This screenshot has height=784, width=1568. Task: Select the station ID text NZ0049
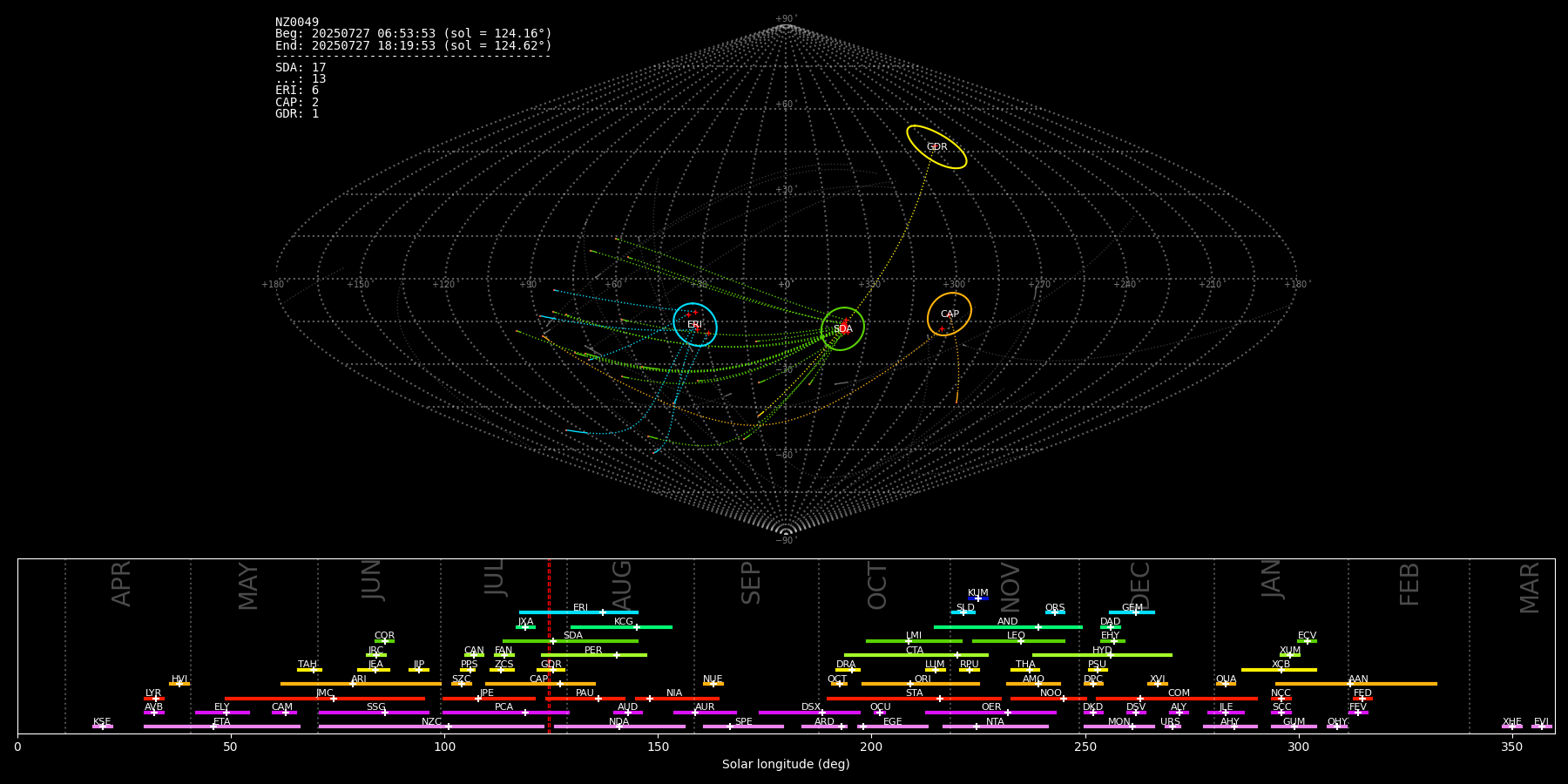point(297,23)
